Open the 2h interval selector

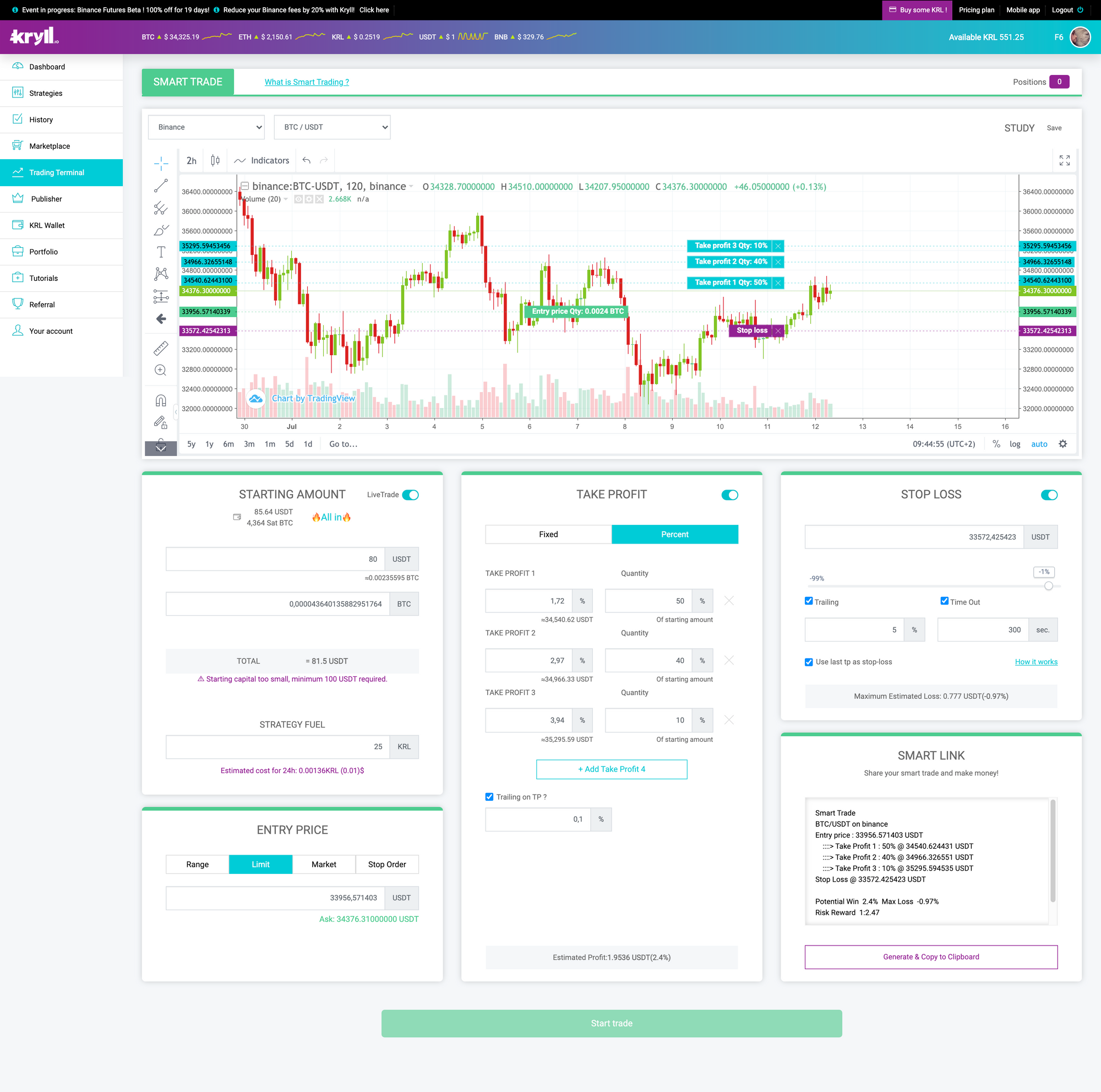[192, 161]
